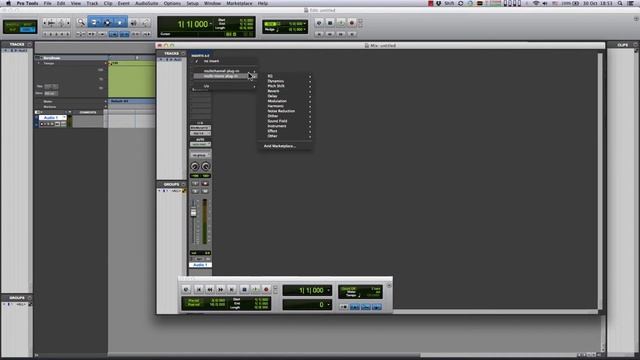This screenshot has height=360, width=640.
Task: Open main counter format dropdown in Transport
Action: 329,290
